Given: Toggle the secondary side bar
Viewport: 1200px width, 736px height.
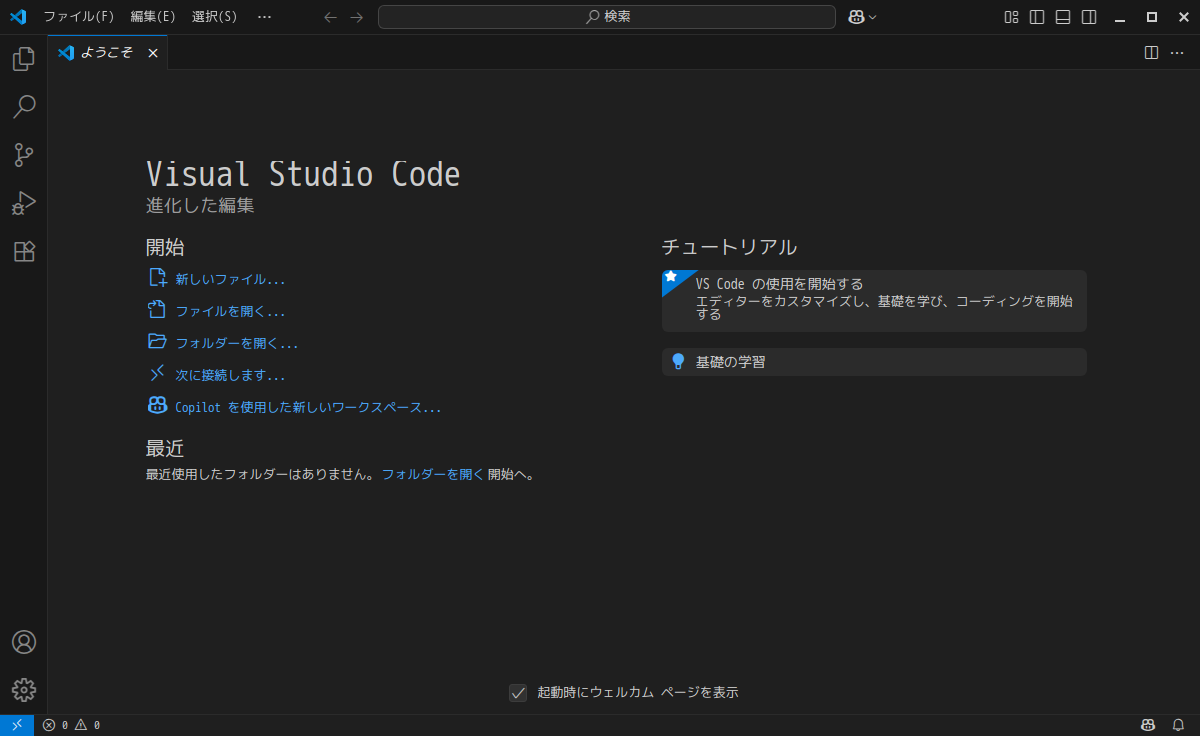Looking at the screenshot, I should (x=1090, y=17).
